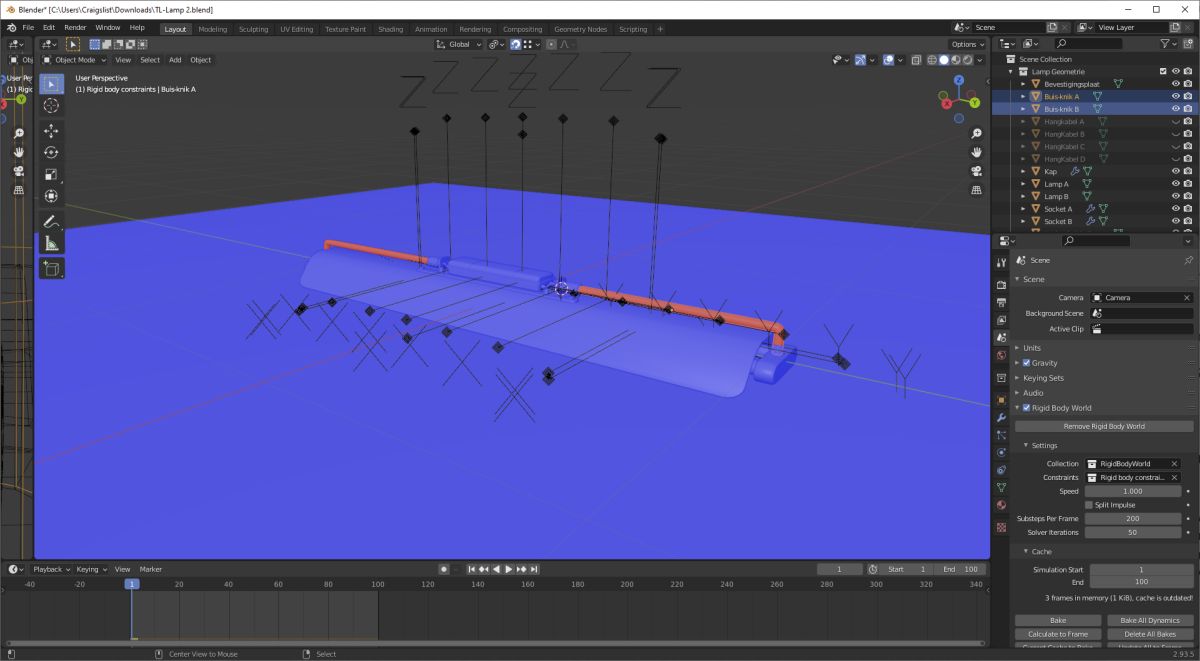This screenshot has height=661, width=1200.
Task: Click the Blender logo menu icon
Action: click(11, 27)
